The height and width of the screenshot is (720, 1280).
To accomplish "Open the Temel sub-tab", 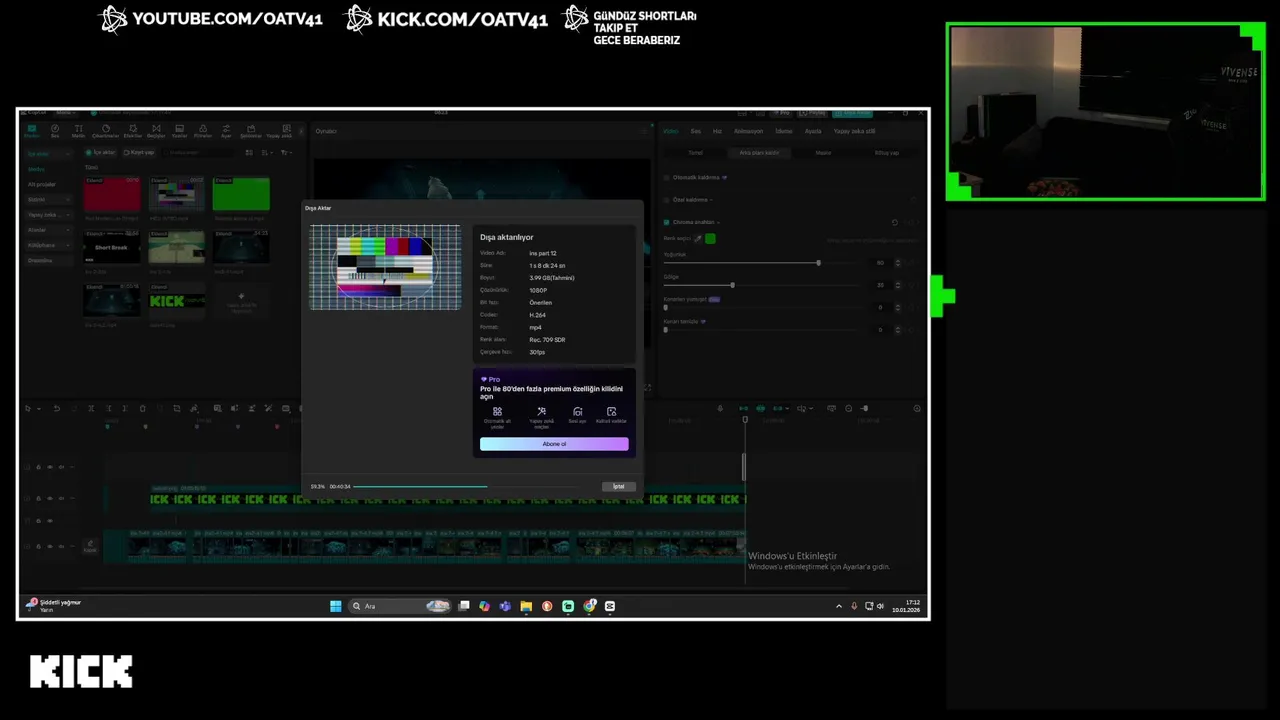I will coord(695,153).
